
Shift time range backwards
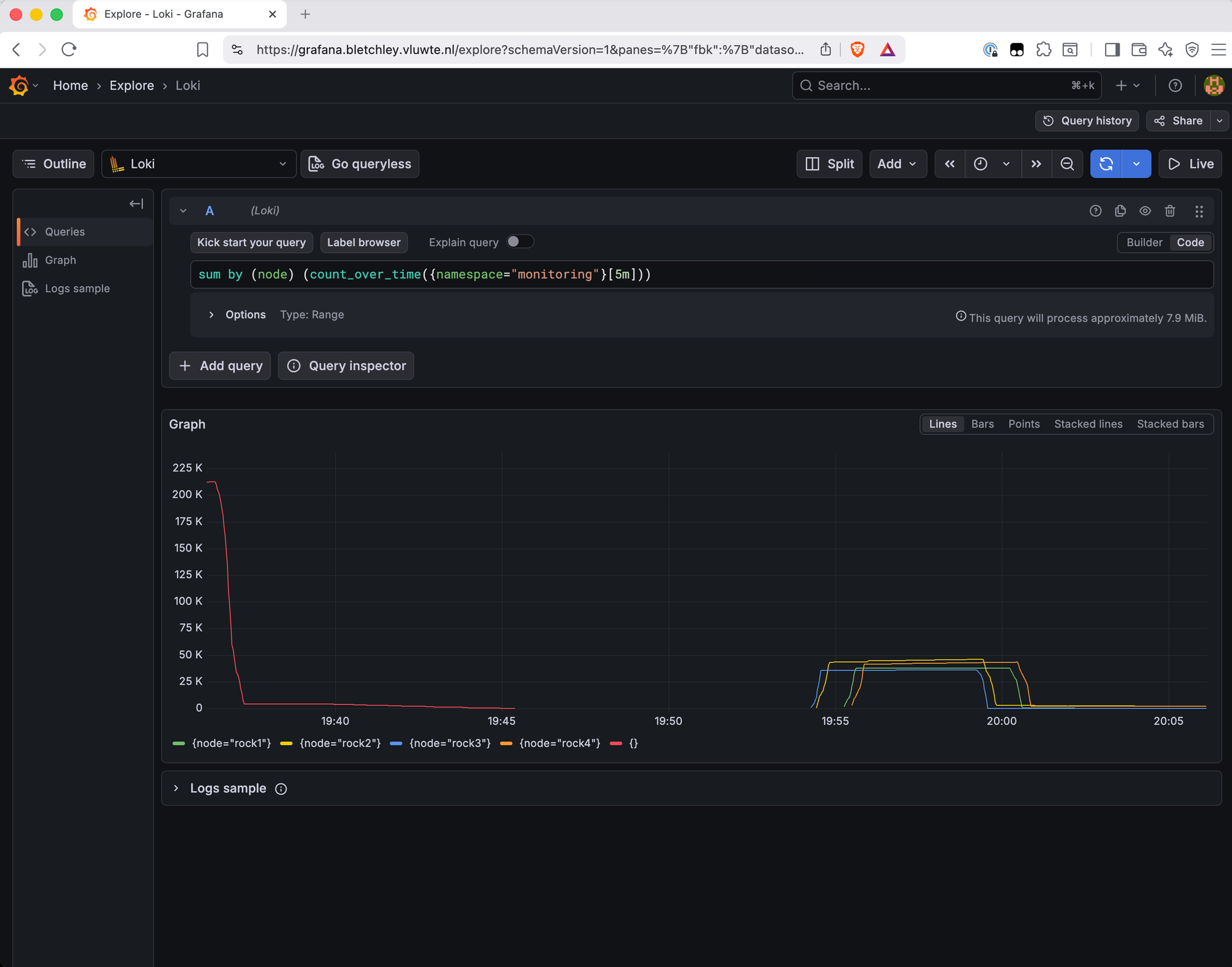pos(950,164)
